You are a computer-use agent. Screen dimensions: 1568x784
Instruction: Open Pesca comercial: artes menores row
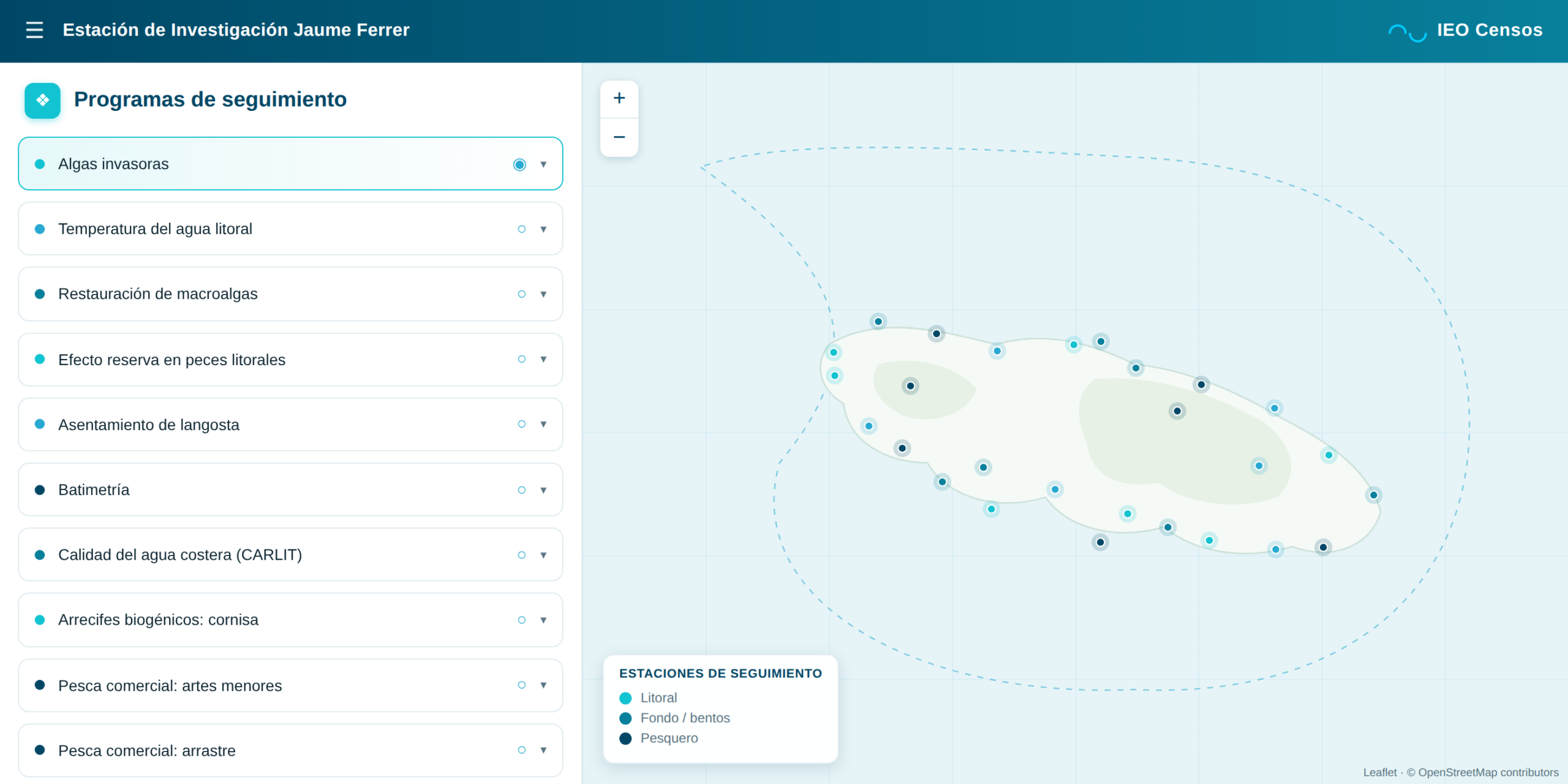click(x=290, y=685)
